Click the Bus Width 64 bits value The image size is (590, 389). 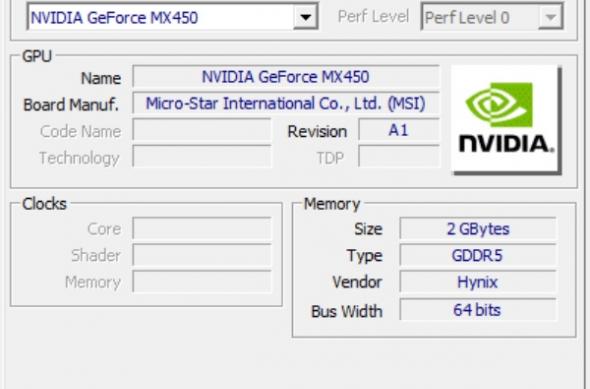click(x=478, y=310)
